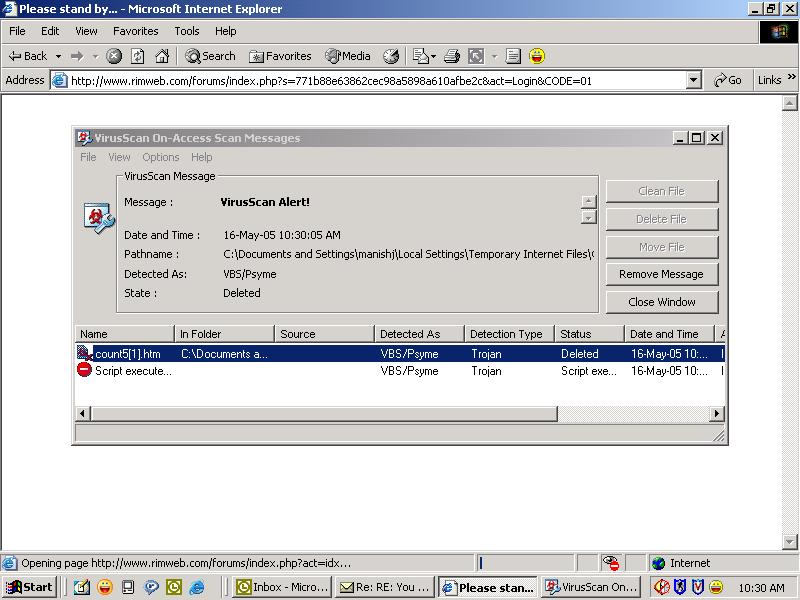Open the Help menu in Internet Explorer
The height and width of the screenshot is (600, 800).
(x=226, y=31)
